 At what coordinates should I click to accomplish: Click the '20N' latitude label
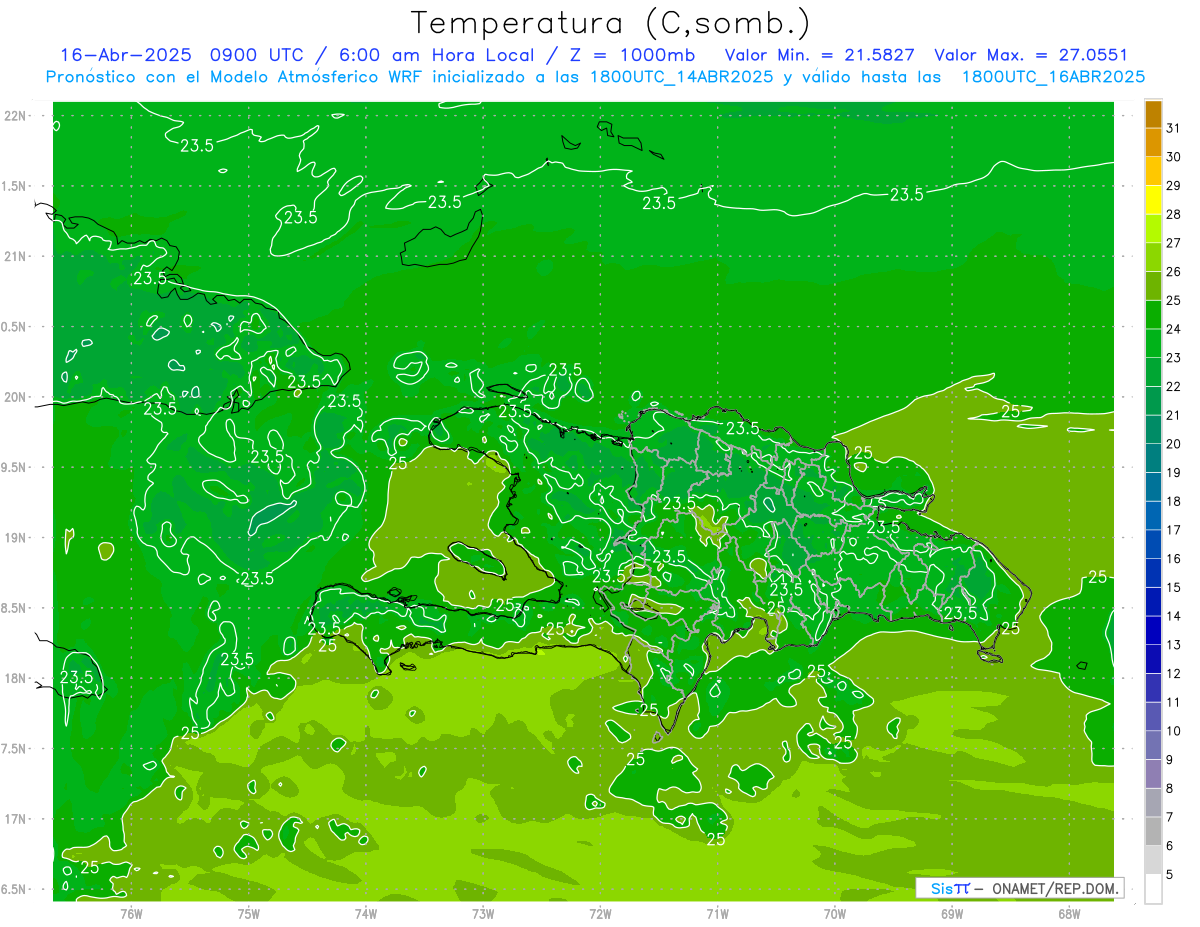coord(15,397)
